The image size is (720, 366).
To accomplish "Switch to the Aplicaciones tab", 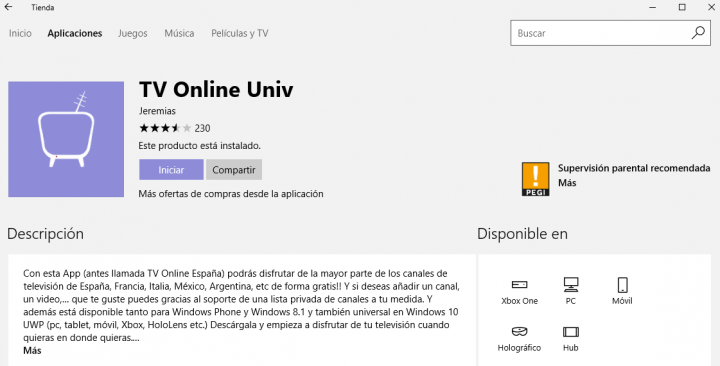I will point(75,33).
